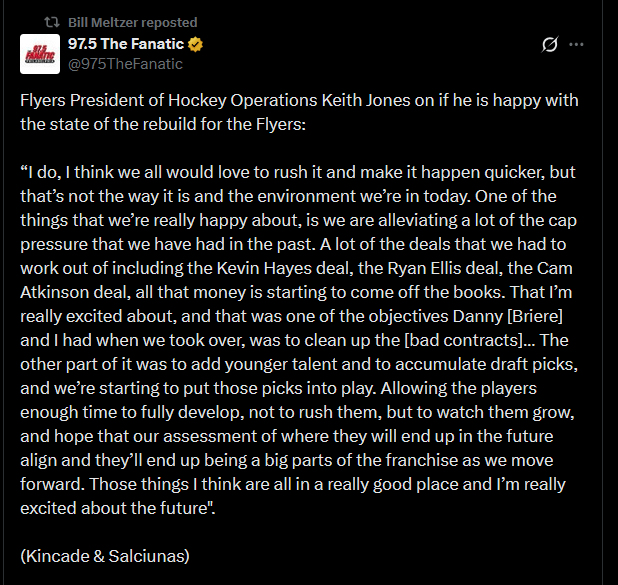Click the gold verified badge
The height and width of the screenshot is (585, 618).
click(x=197, y=45)
